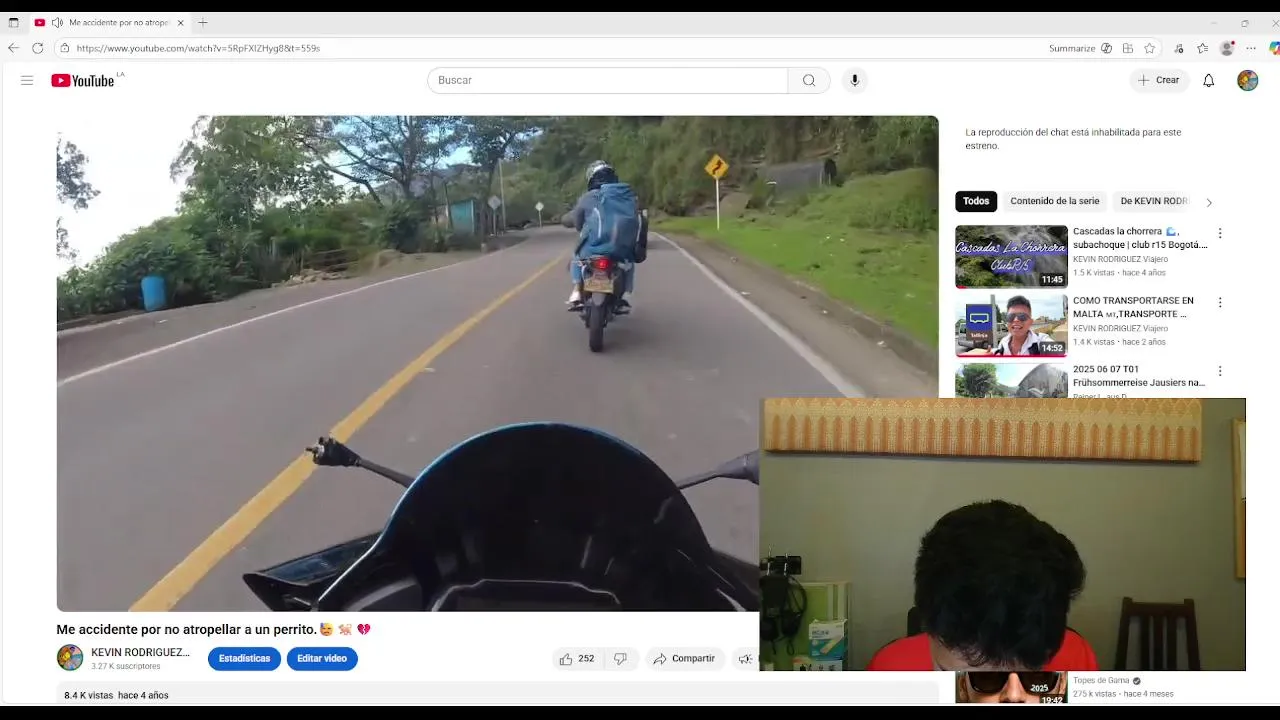Image resolution: width=1280 pixels, height=720 pixels.
Task: Open options for COMO TRANSPORTARSE EN MALTA video
Action: (x=1219, y=302)
